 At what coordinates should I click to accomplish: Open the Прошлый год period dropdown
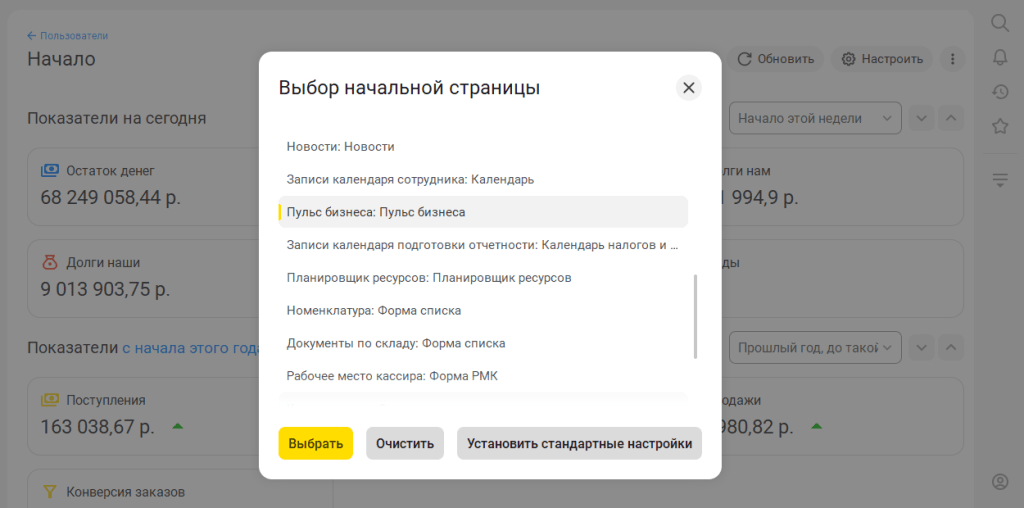point(815,348)
